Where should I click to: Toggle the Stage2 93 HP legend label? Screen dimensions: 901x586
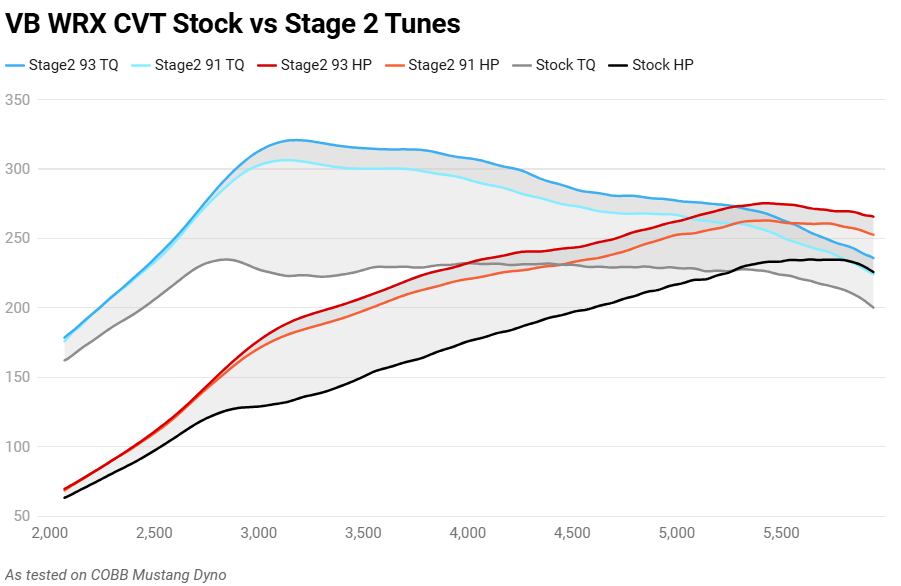click(x=327, y=65)
